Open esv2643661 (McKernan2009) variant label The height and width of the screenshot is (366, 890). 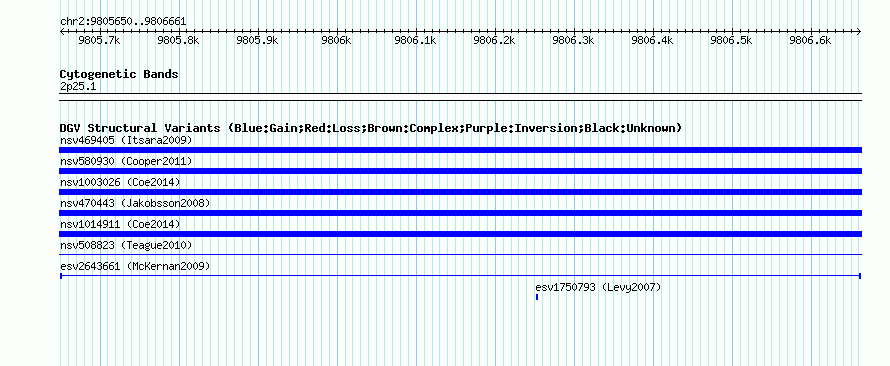135,266
